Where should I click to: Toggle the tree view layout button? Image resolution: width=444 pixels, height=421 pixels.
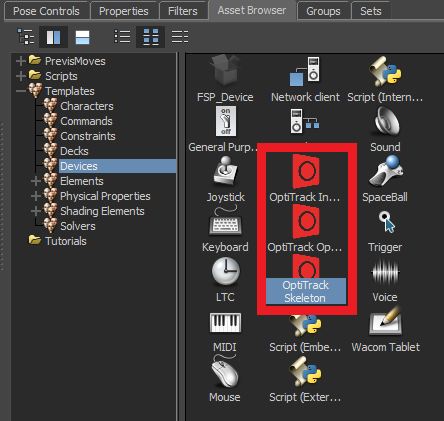pos(26,37)
